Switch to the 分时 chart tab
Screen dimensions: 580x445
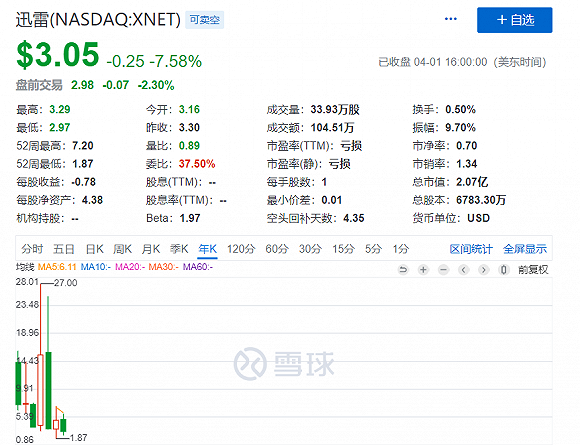point(32,249)
